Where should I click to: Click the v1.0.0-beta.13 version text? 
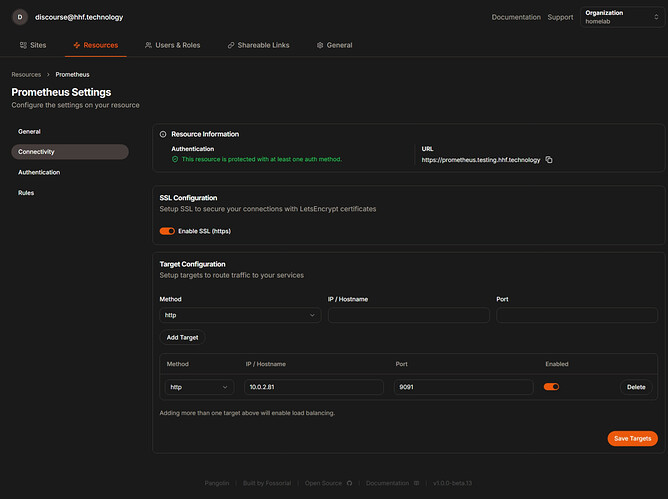452,483
